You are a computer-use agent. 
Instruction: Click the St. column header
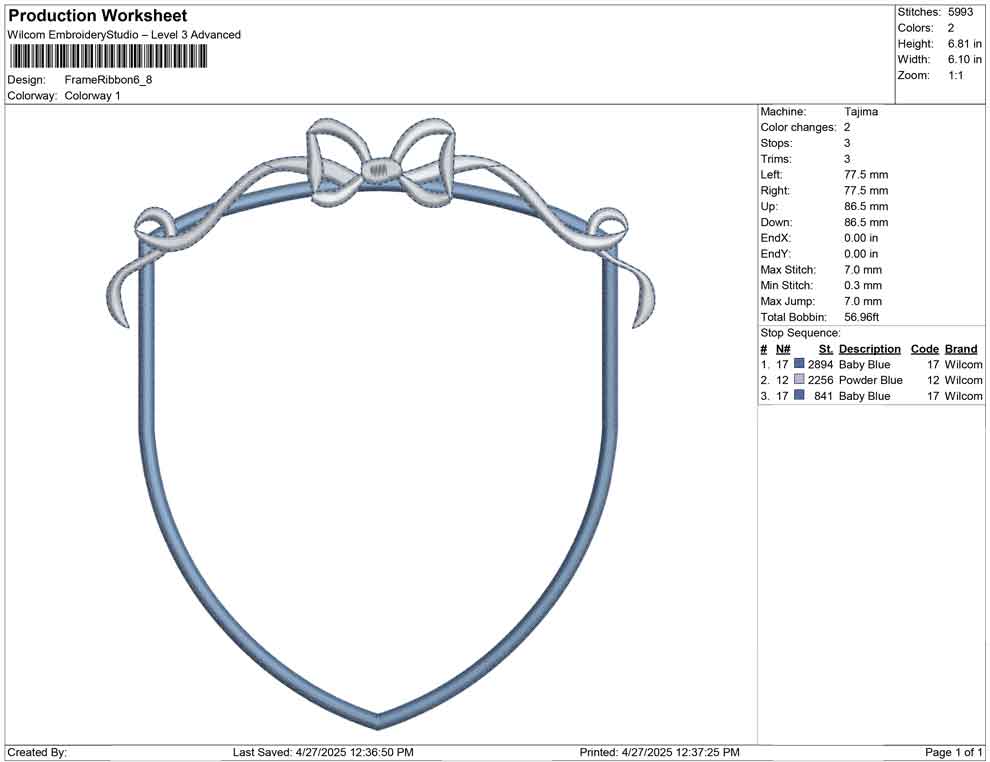click(x=825, y=348)
